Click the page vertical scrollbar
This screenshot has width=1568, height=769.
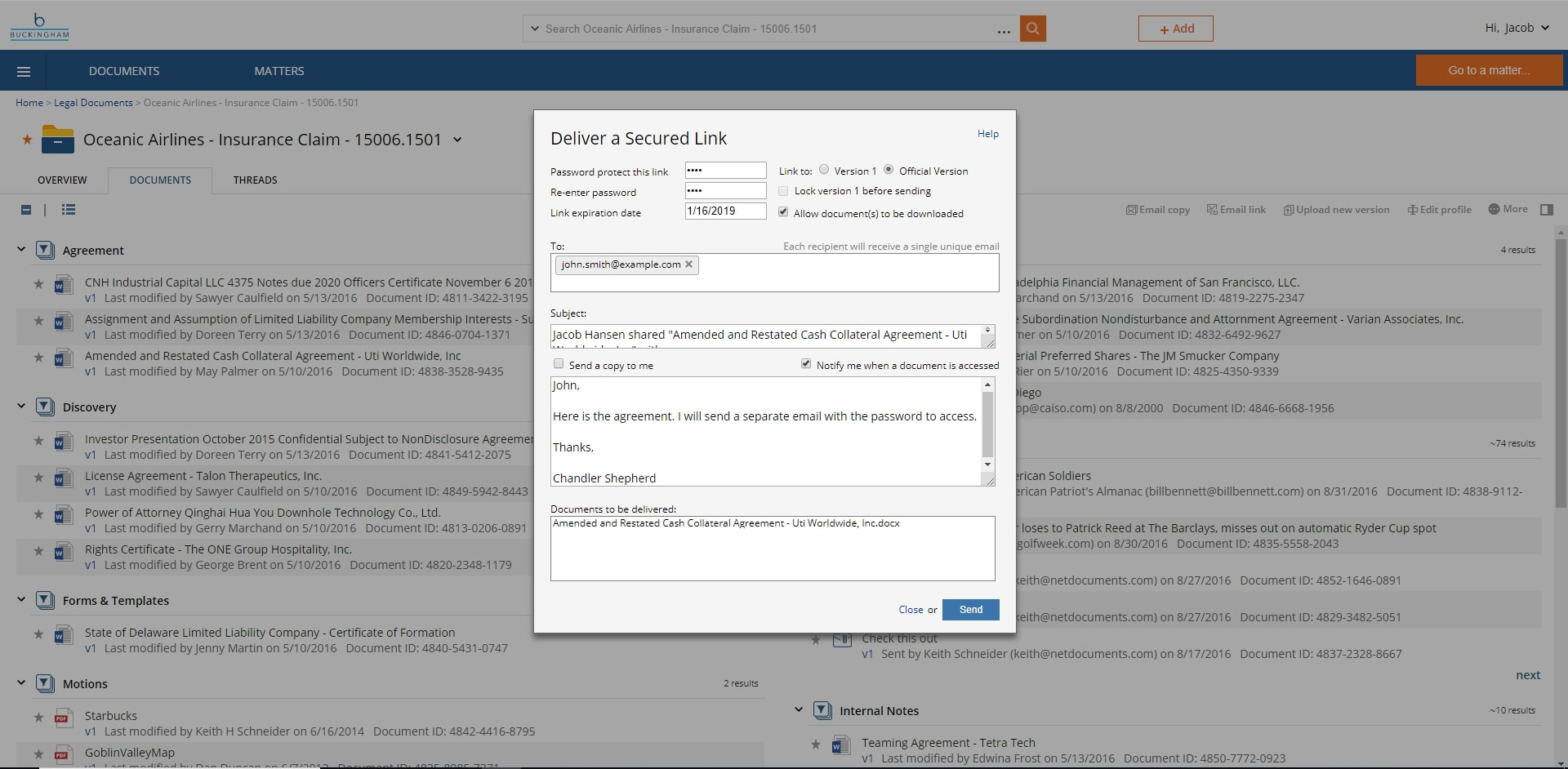(x=1561, y=374)
